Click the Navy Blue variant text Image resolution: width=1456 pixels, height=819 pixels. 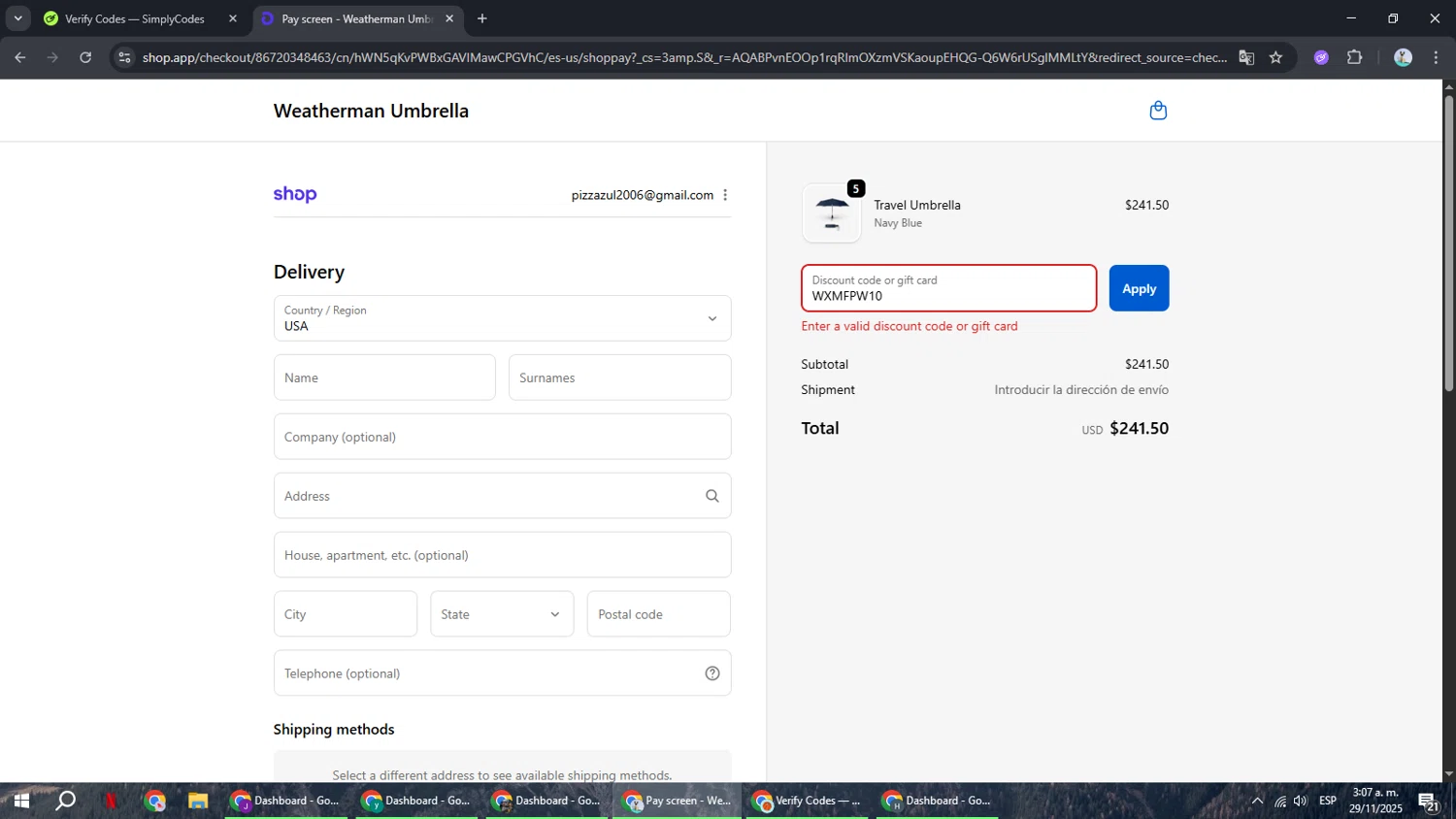pyautogui.click(x=898, y=223)
